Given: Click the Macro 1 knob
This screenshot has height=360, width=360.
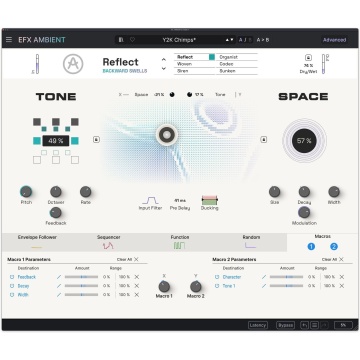Looking at the screenshot, I should (x=164, y=286).
